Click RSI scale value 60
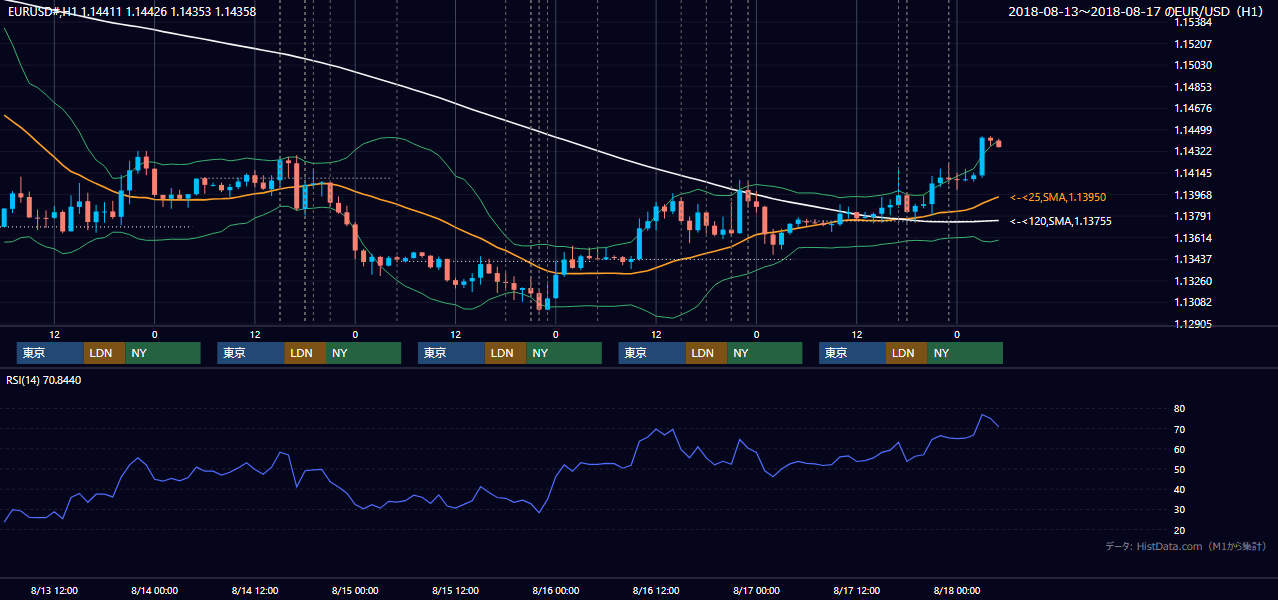This screenshot has width=1278, height=600. pyautogui.click(x=1180, y=449)
